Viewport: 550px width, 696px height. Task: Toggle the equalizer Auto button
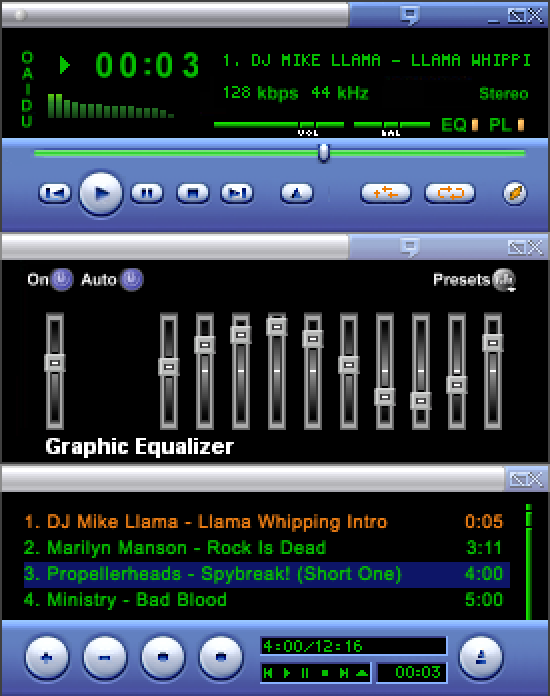click(131, 280)
